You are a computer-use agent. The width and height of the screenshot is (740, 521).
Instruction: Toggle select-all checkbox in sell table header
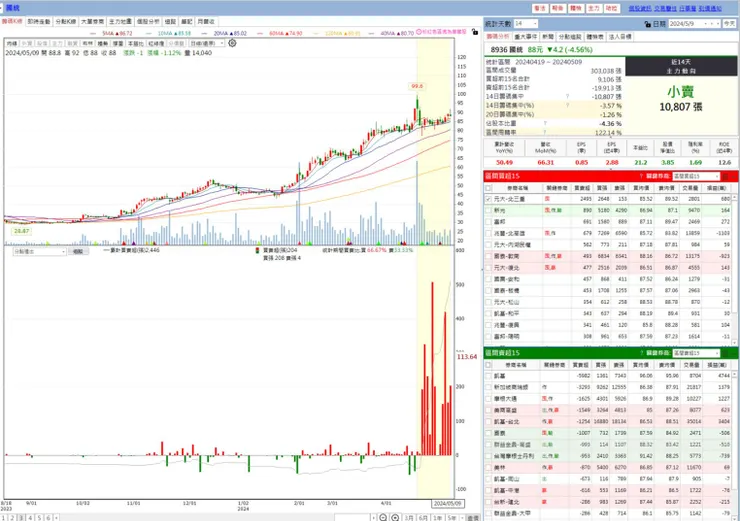click(488, 365)
